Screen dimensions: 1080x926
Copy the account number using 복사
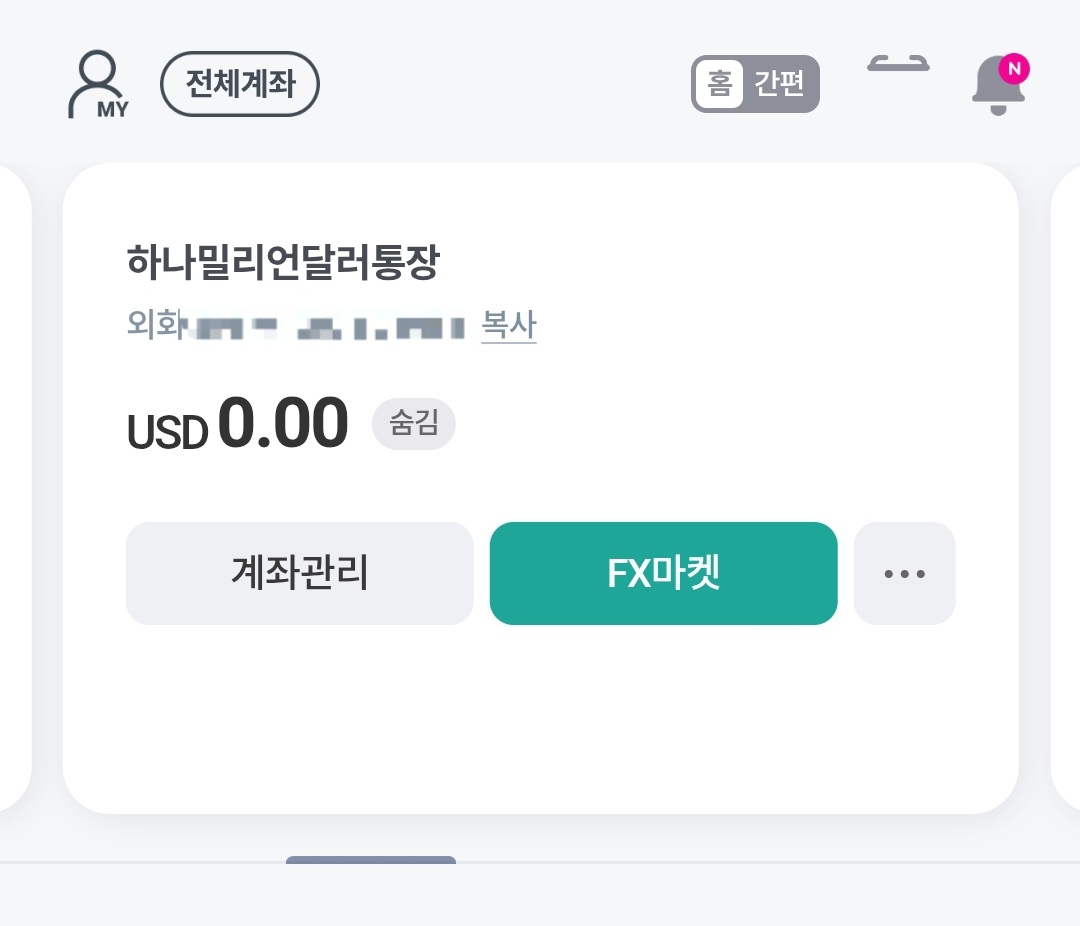509,325
